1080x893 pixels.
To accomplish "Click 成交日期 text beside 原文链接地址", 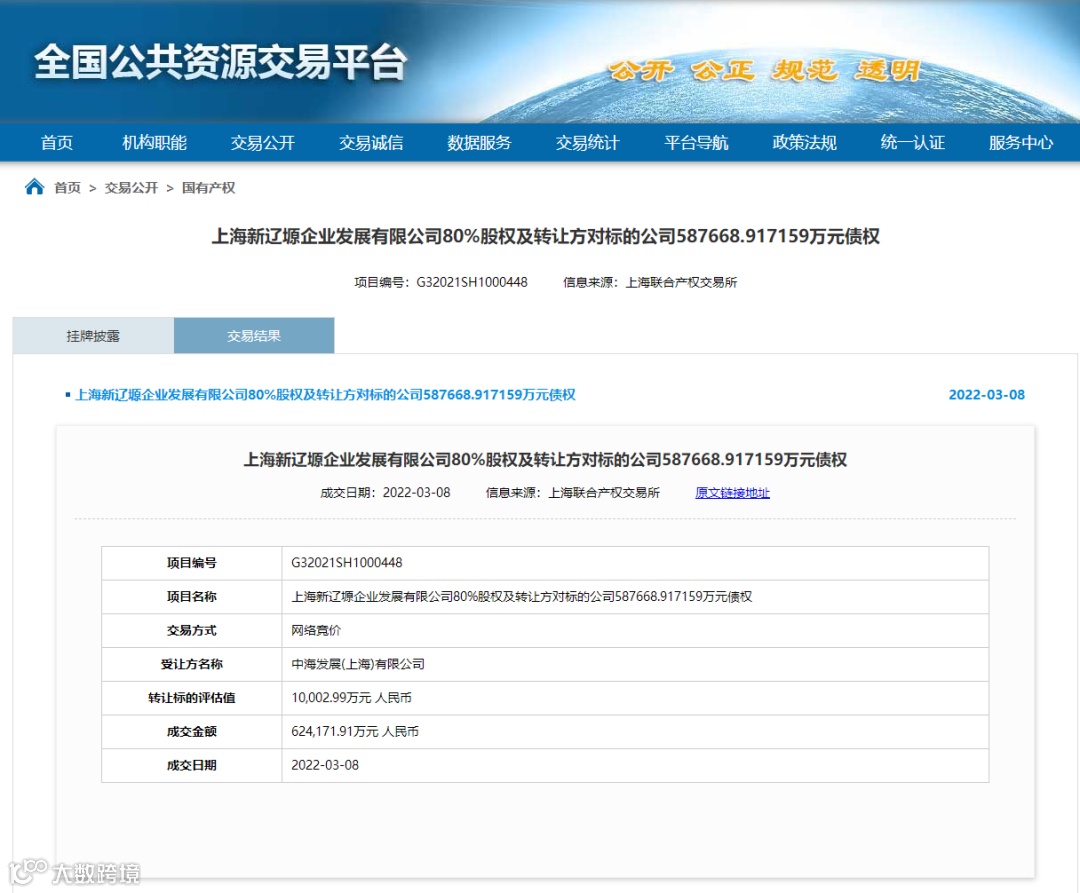I will pyautogui.click(x=385, y=493).
